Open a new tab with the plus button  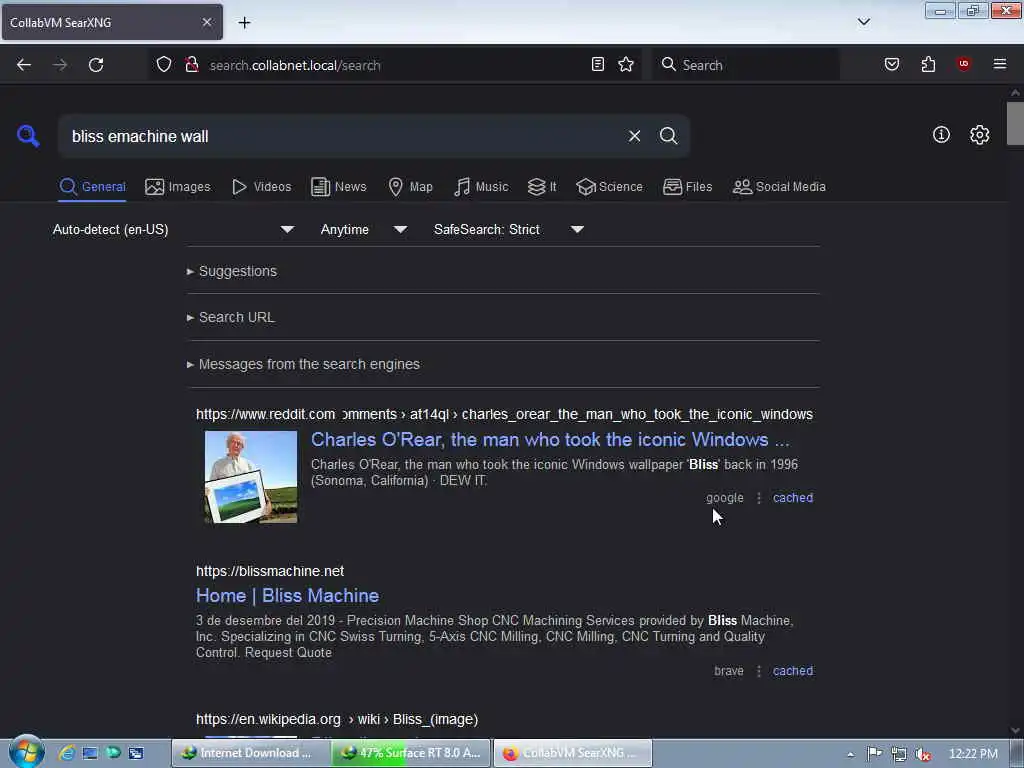point(244,23)
